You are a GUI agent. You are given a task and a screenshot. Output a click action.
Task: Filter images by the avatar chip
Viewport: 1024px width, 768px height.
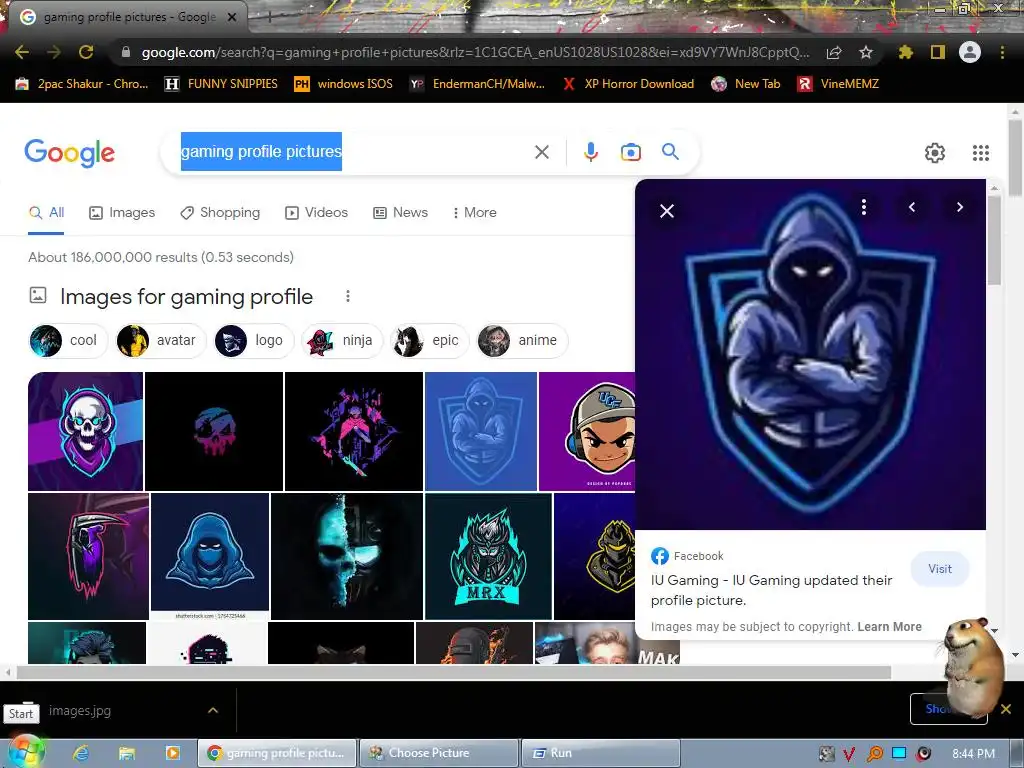(x=160, y=340)
